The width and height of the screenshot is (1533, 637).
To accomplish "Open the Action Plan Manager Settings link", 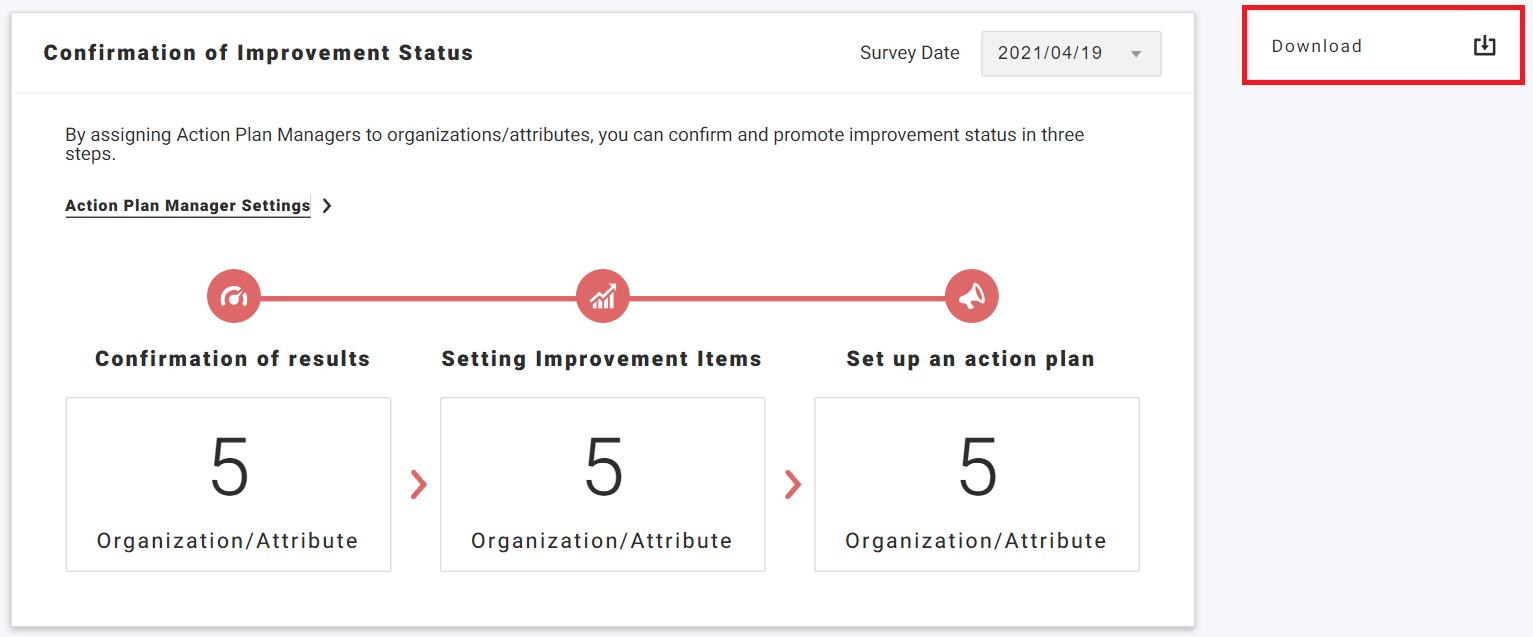I will coord(188,205).
